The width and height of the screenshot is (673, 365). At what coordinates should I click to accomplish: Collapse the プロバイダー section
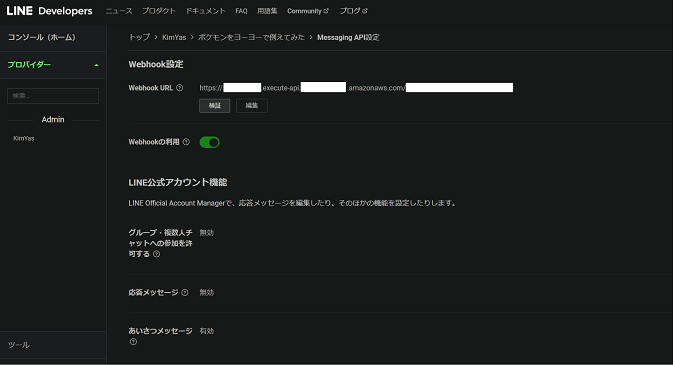coord(53,65)
